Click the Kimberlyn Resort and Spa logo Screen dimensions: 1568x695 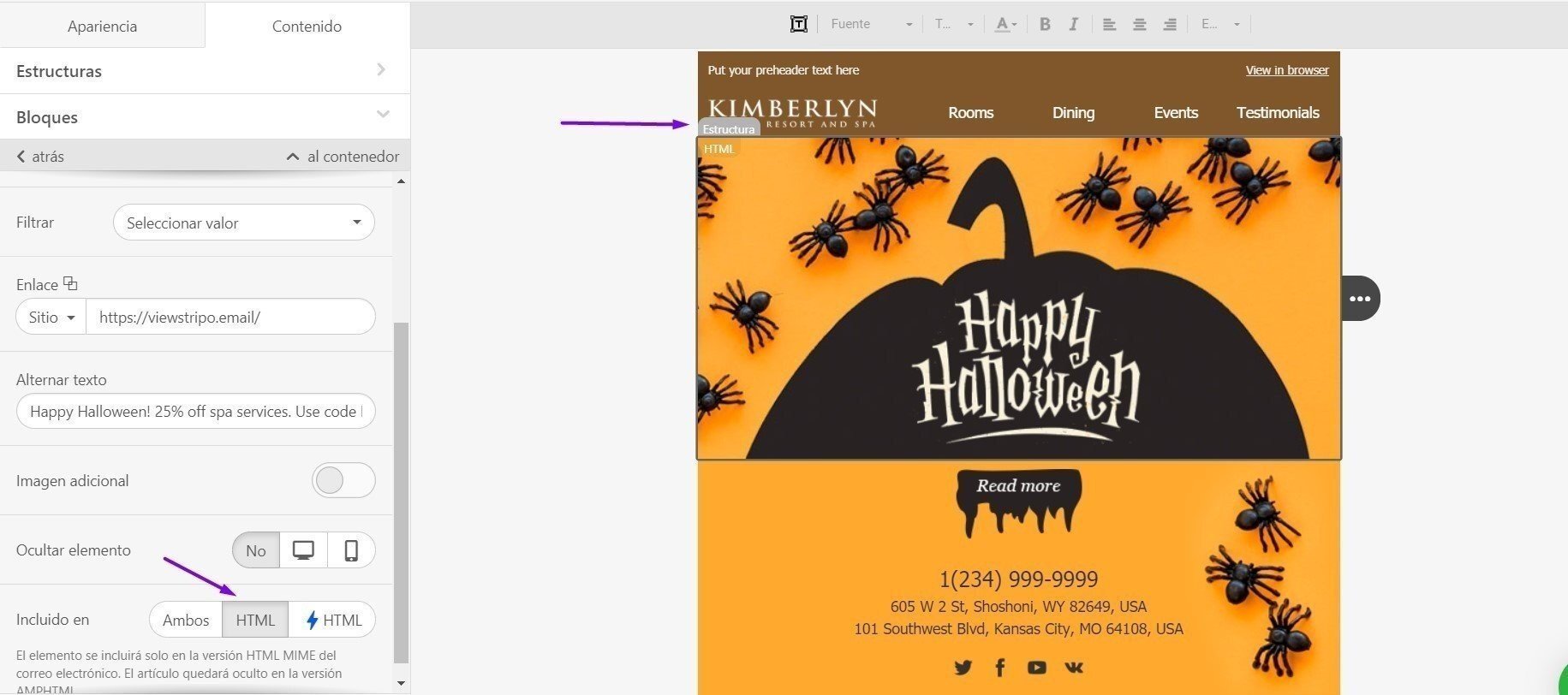coord(792,112)
